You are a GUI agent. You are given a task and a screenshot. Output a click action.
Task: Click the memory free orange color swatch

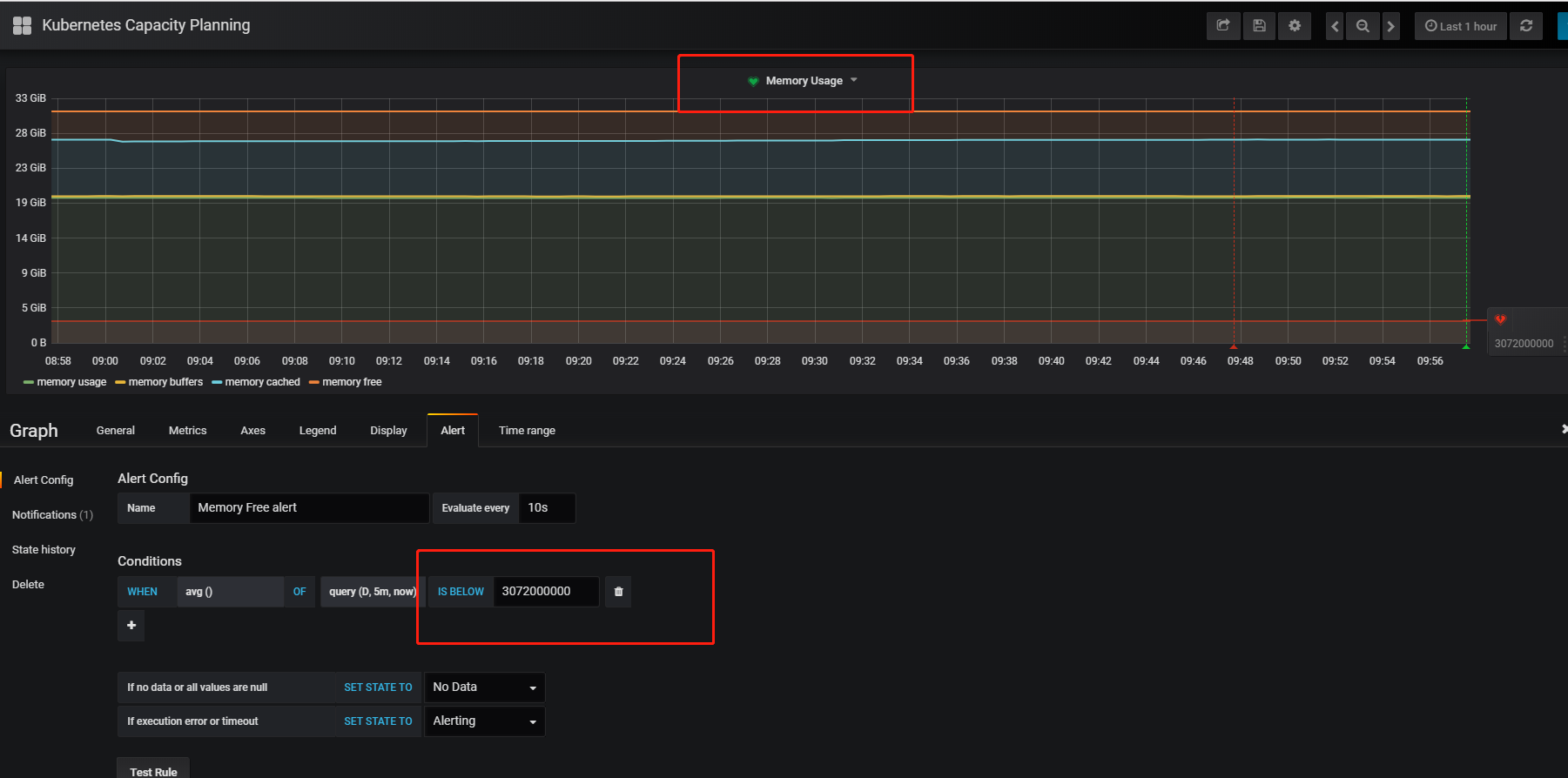tap(314, 382)
